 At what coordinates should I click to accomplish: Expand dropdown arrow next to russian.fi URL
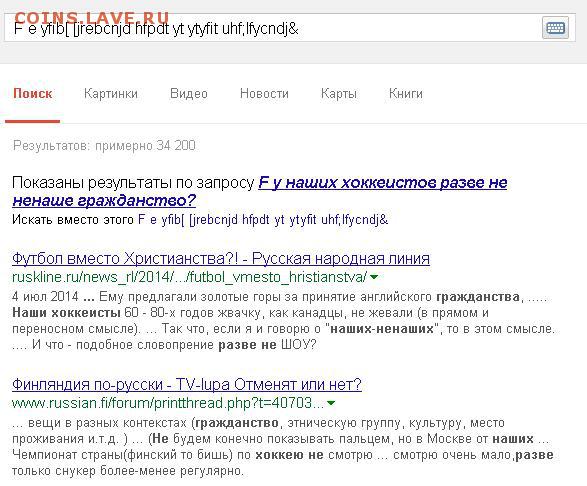[x=331, y=403]
